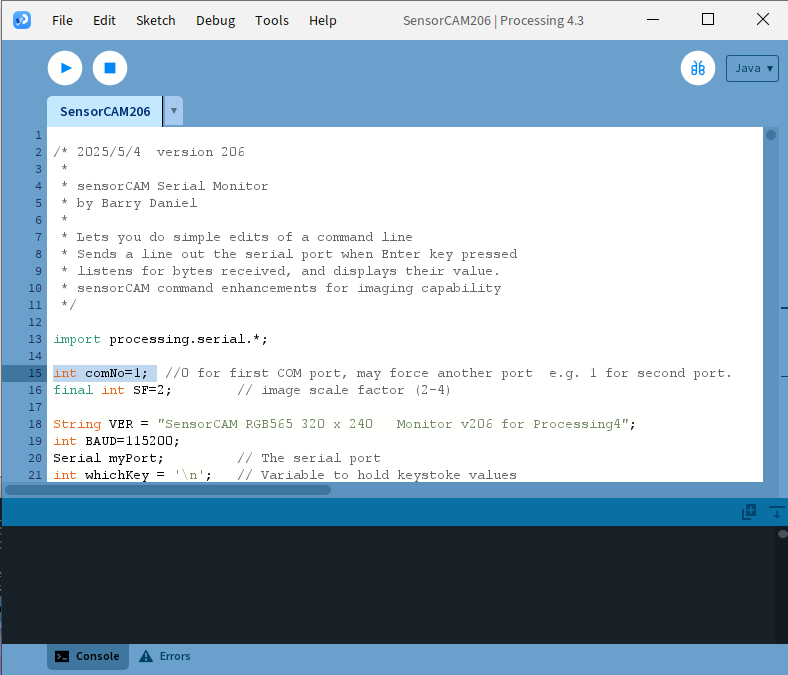788x675 pixels.
Task: Select the SensorCAM206 sketch tab
Action: point(104,111)
